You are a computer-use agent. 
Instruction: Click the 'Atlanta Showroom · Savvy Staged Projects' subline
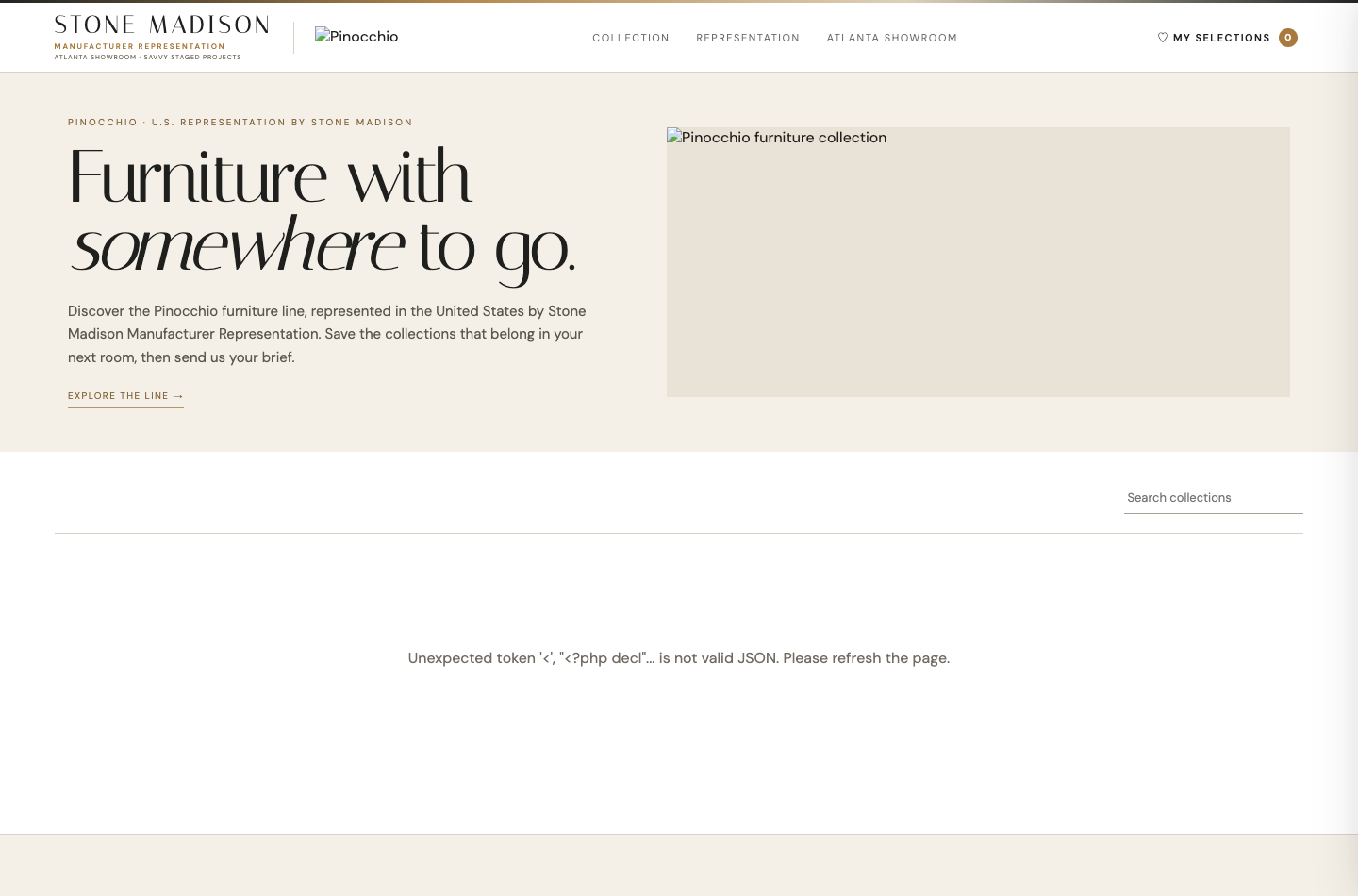(x=148, y=58)
